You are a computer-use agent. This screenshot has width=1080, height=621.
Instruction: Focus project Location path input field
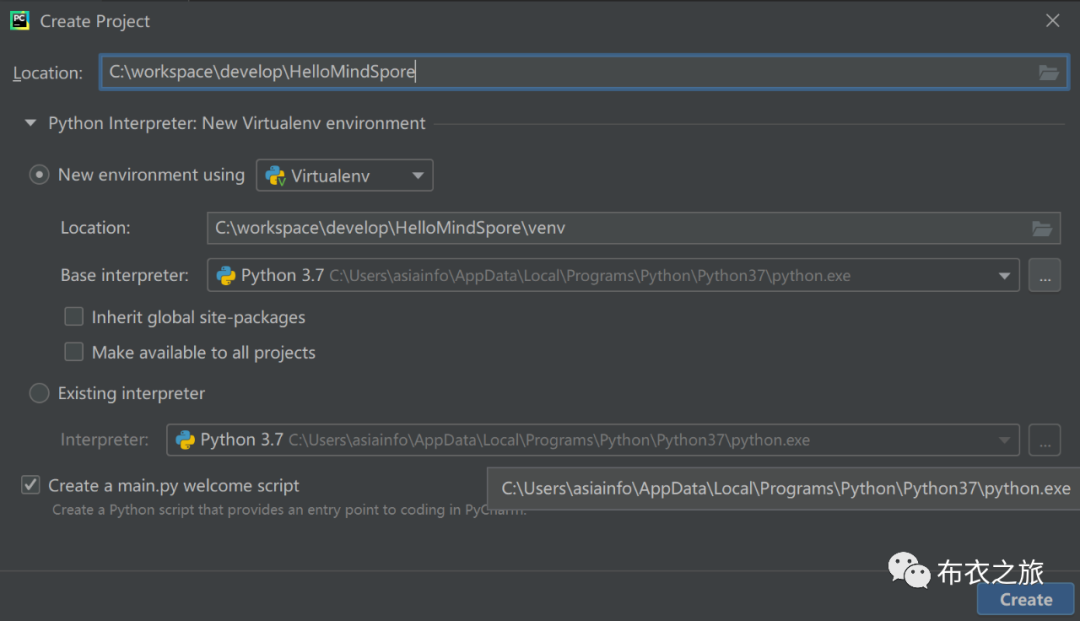point(584,72)
